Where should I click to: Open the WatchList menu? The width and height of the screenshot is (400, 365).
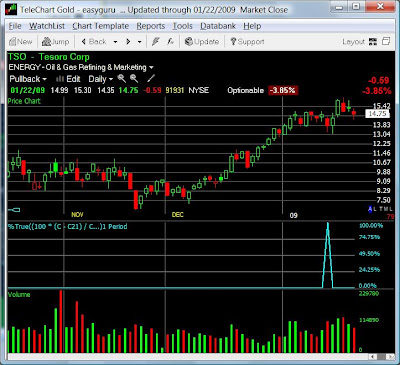47,26
